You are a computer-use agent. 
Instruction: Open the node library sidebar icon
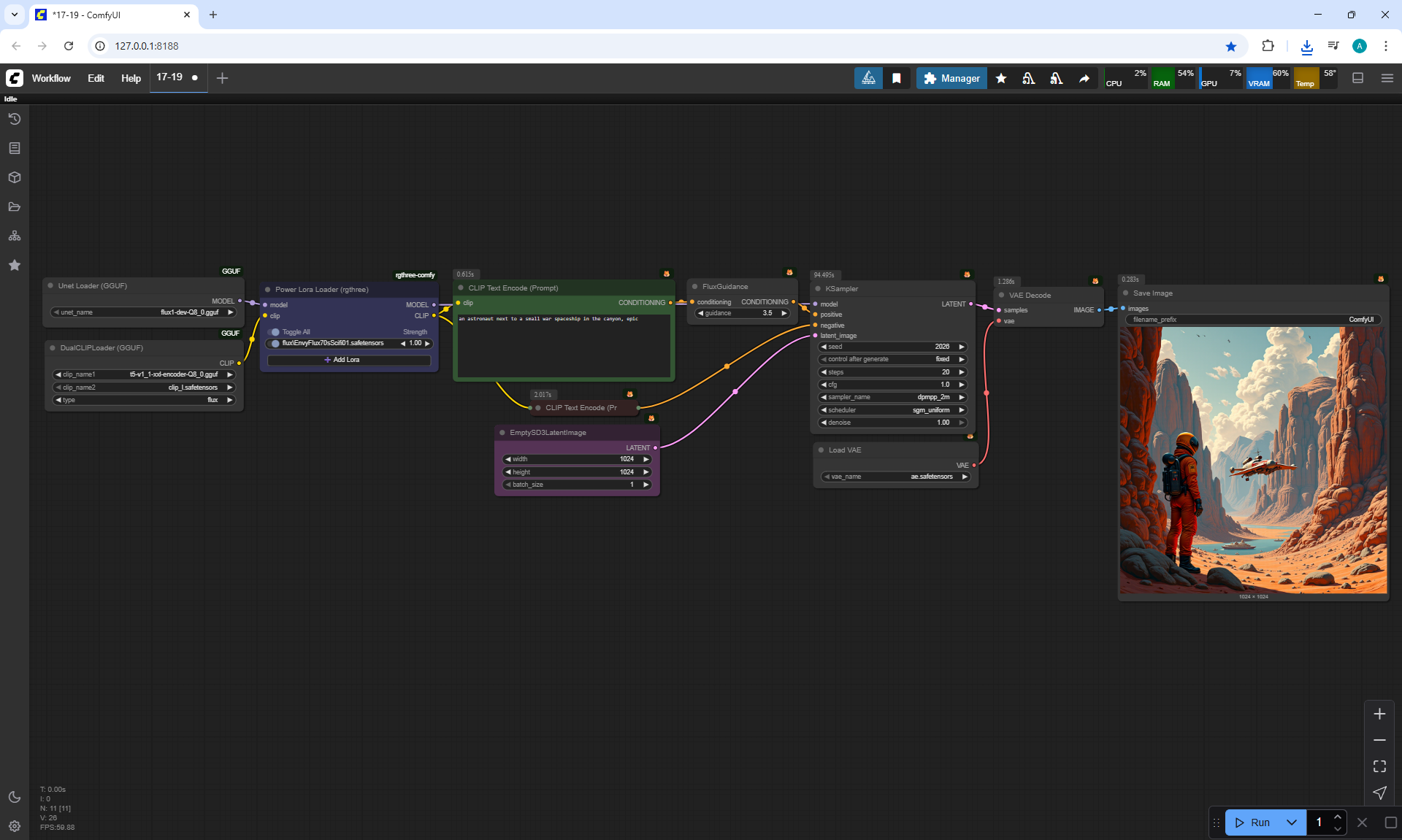point(15,148)
